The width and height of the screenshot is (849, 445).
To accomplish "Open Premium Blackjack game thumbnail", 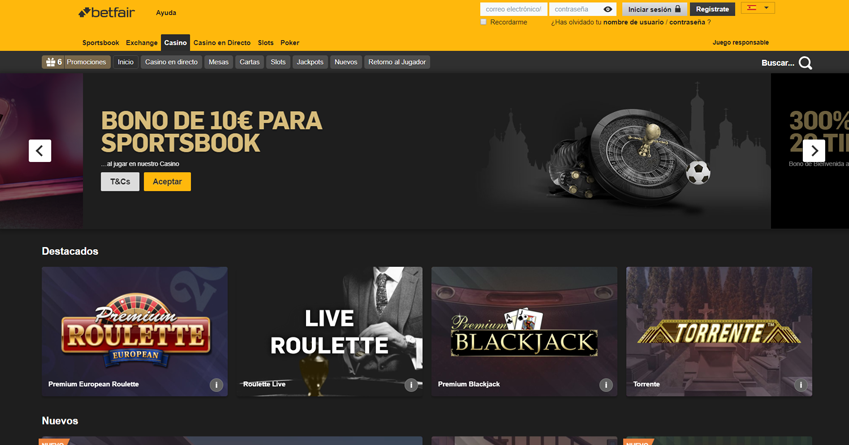I will (x=524, y=331).
